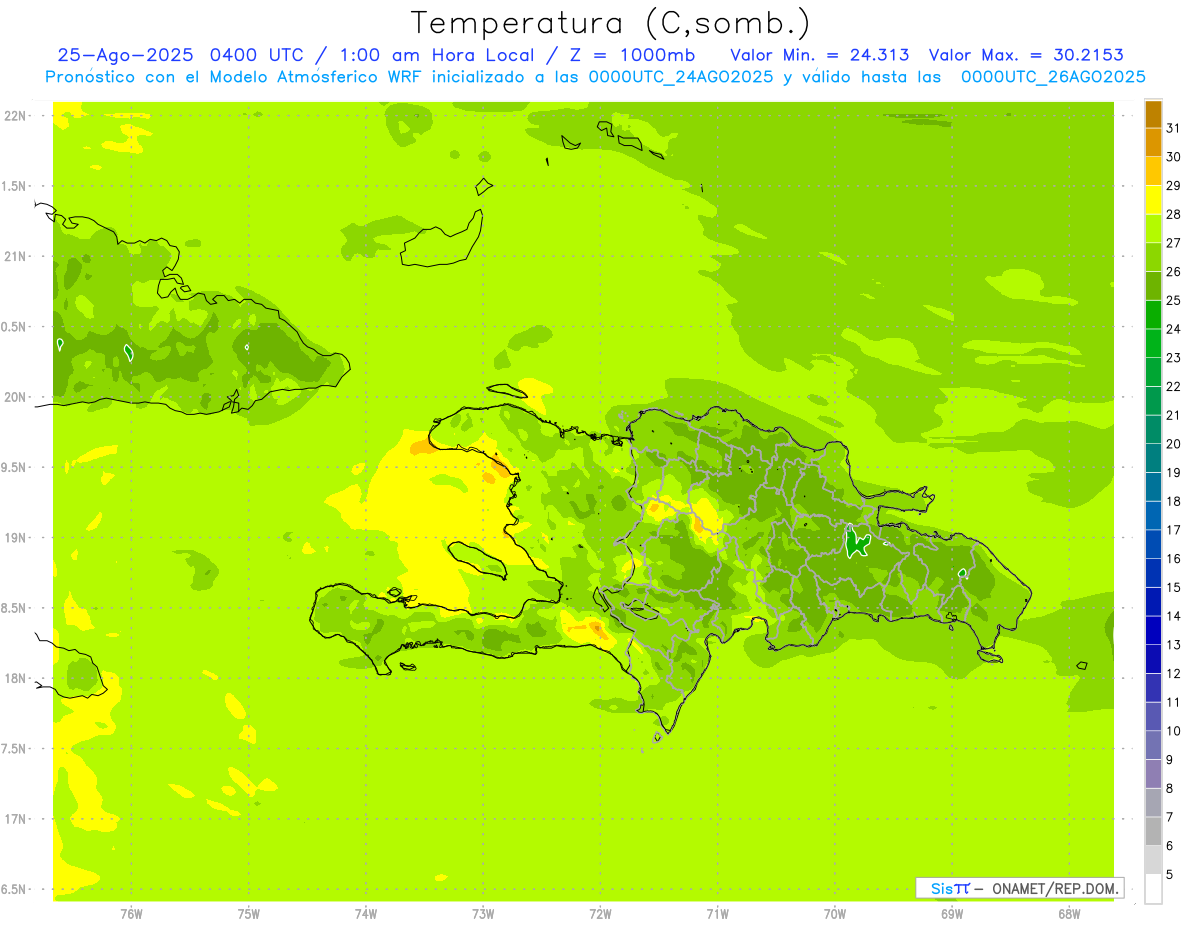
Task: Select the date text 25-Ago-2025
Action: pos(126,55)
